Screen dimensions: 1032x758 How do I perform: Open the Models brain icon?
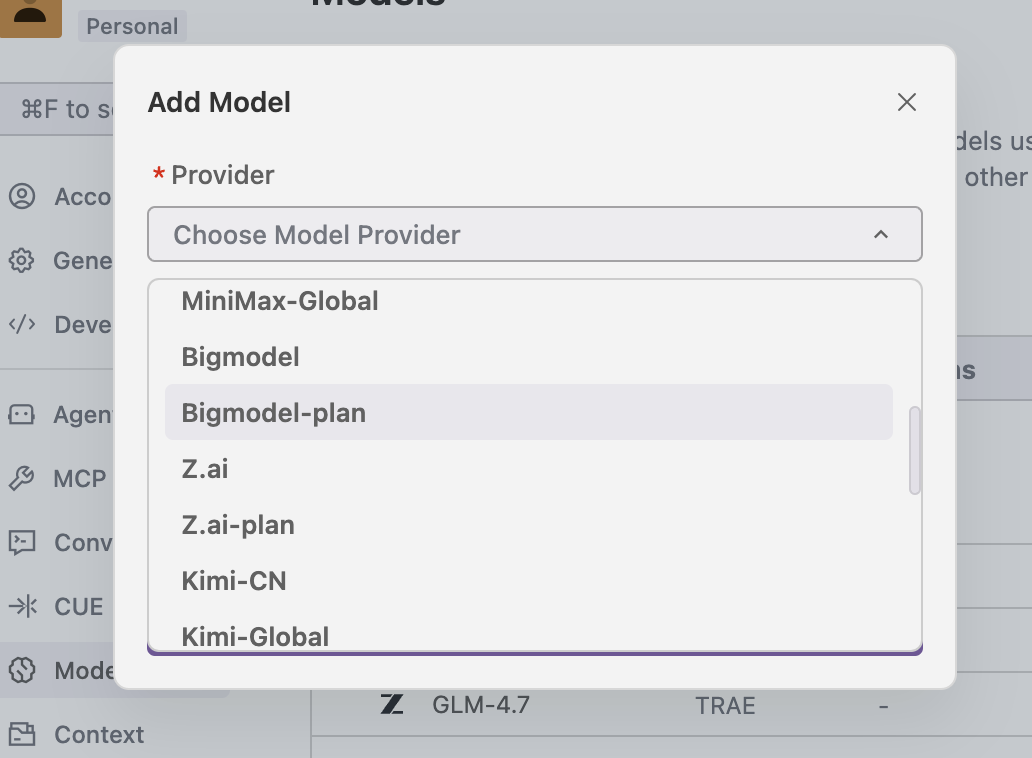[x=22, y=670]
